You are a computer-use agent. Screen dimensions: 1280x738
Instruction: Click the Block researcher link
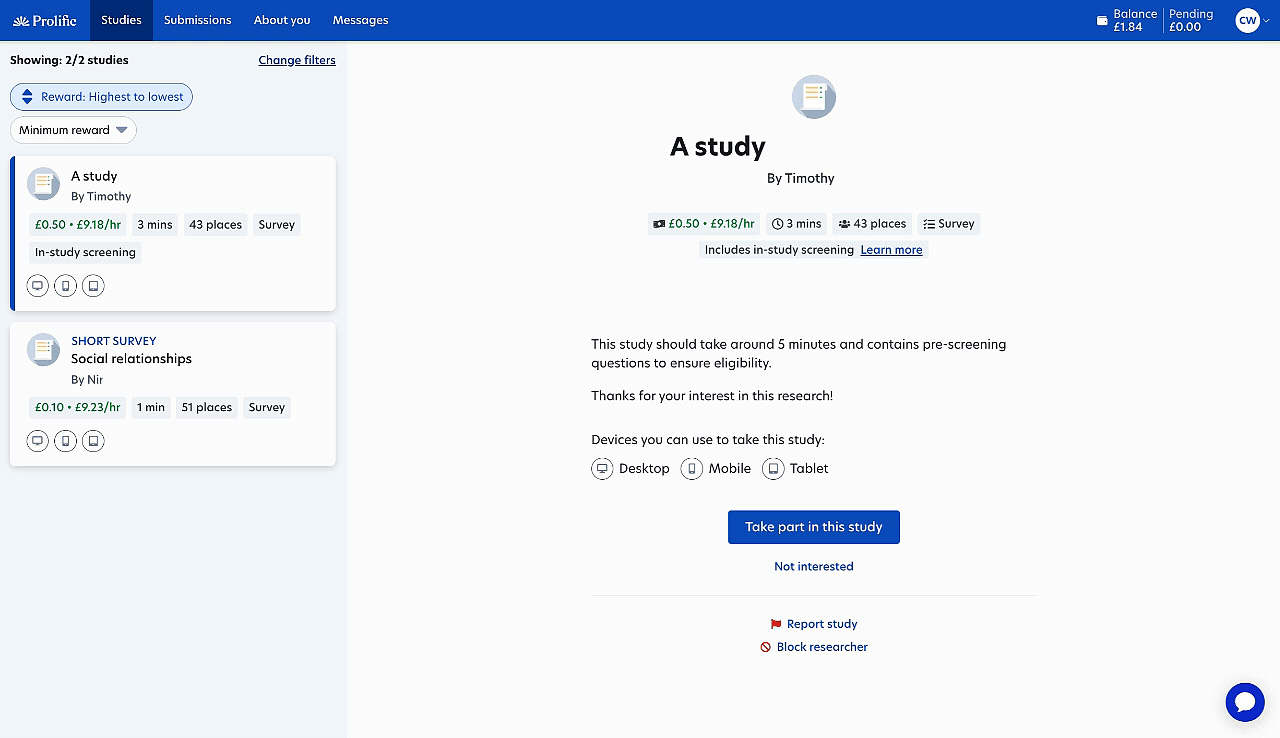tap(813, 647)
